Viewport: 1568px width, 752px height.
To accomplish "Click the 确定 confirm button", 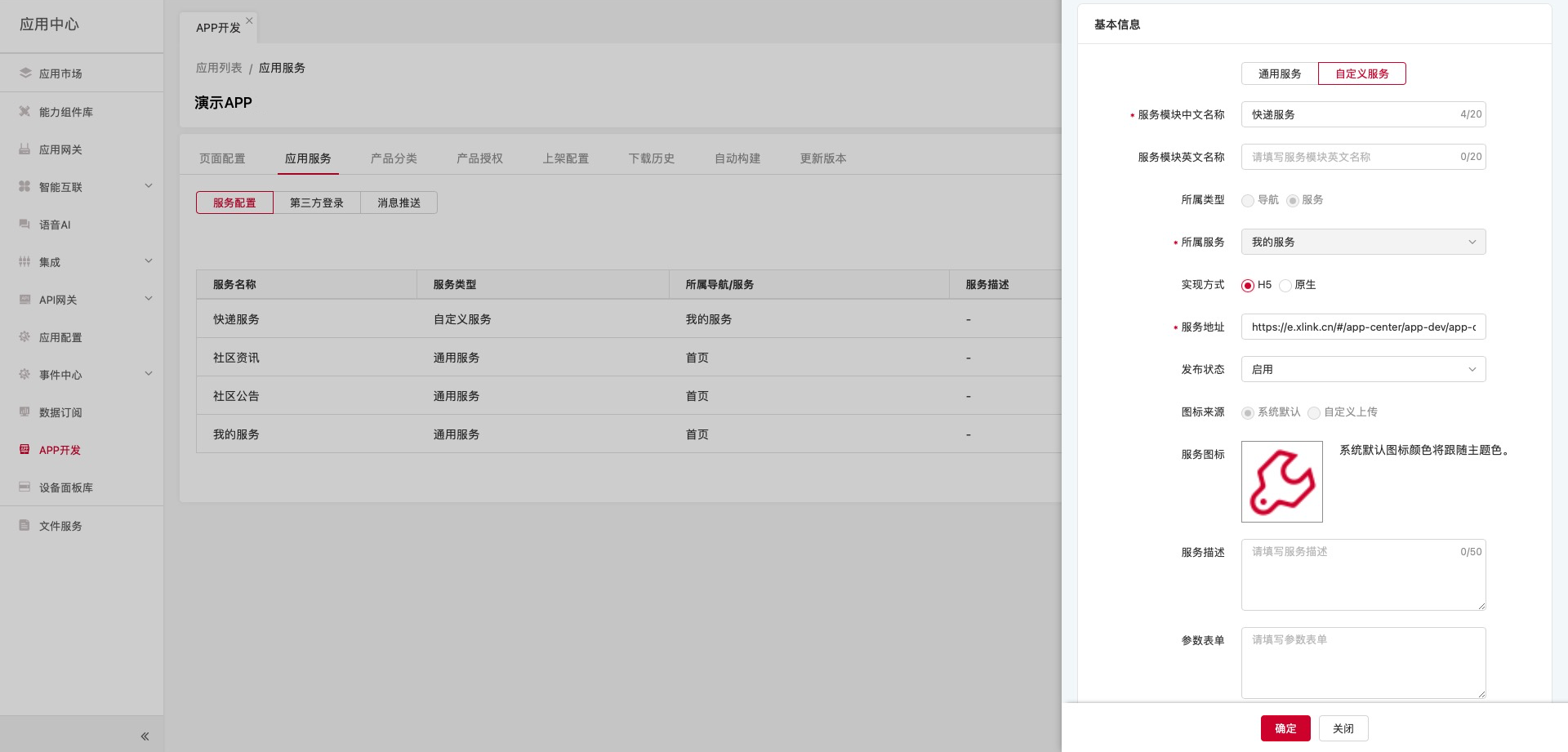I will click(x=1285, y=728).
